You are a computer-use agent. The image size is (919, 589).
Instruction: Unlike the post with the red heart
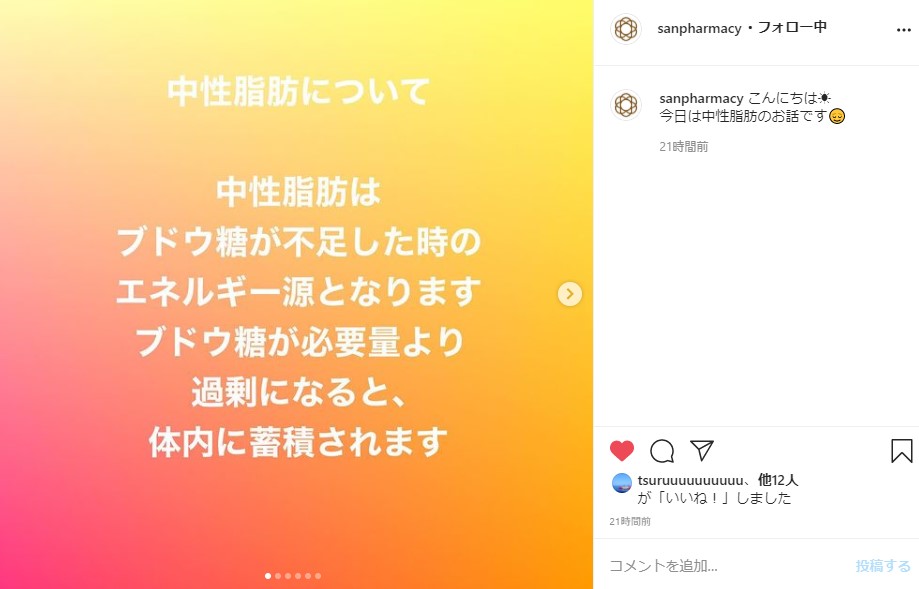622,451
